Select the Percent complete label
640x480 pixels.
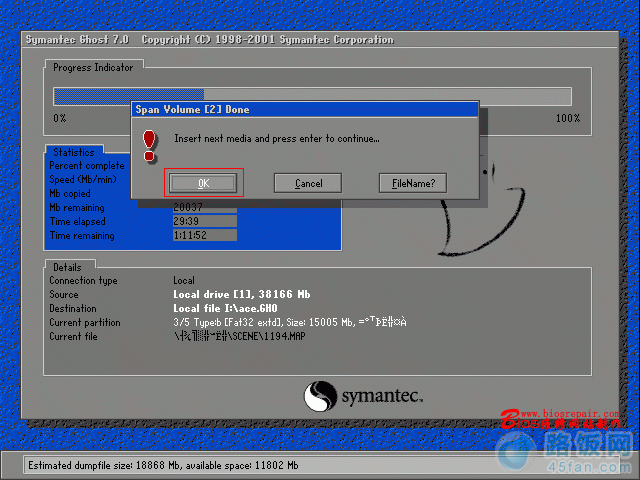coord(87,165)
